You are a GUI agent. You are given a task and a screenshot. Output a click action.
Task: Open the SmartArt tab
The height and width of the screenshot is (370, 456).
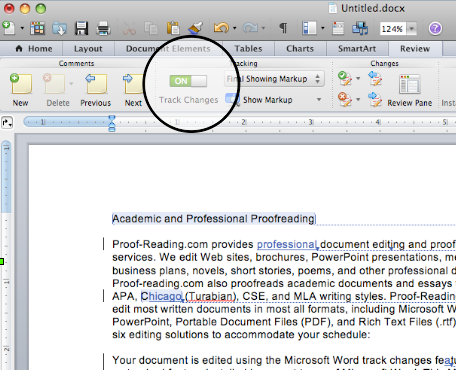pos(357,49)
